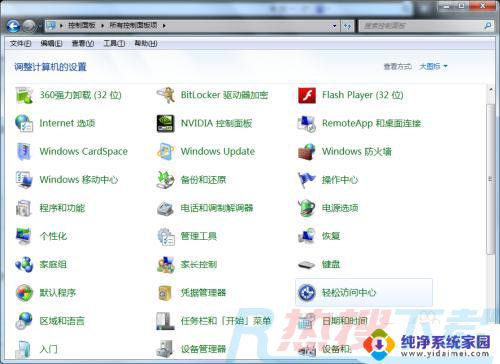This screenshot has width=500, height=364.
Task: Open 键盘 keyboard icon
Action: point(307,265)
